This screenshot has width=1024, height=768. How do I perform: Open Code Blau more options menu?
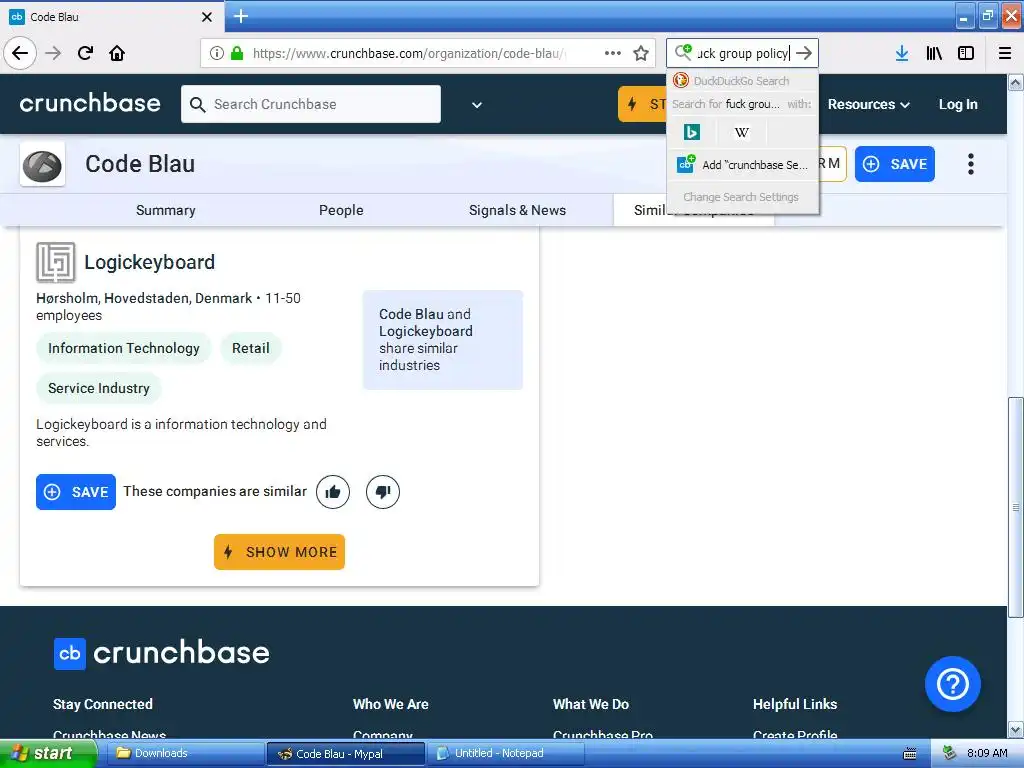971,164
